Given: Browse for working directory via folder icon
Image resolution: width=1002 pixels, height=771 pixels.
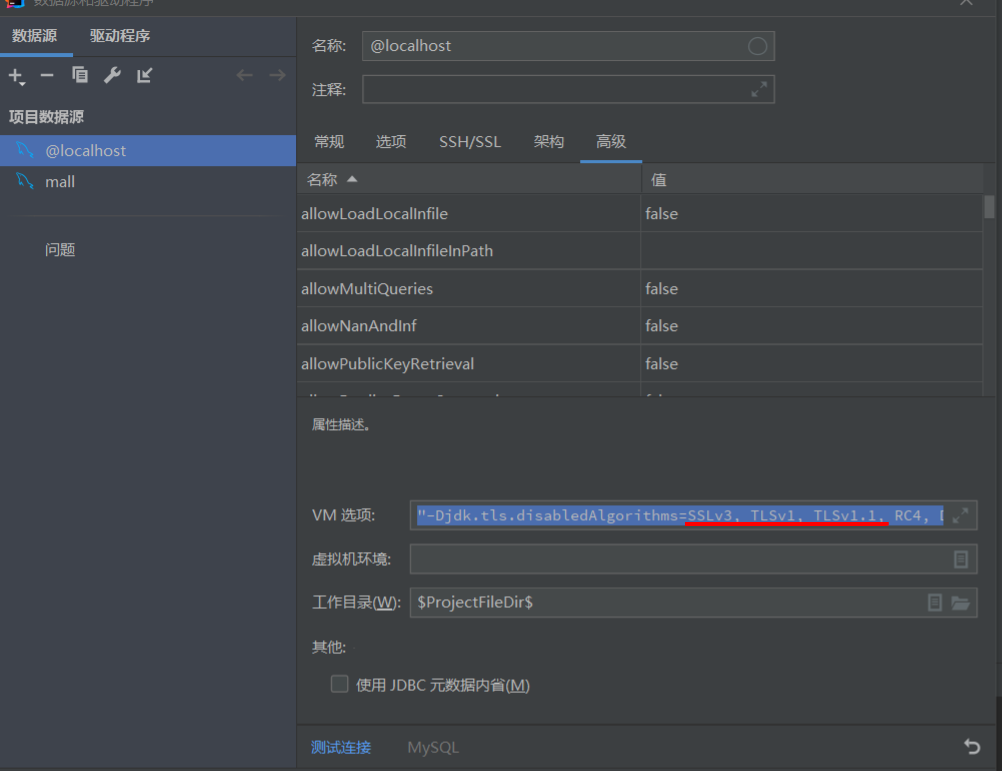Looking at the screenshot, I should coord(963,602).
